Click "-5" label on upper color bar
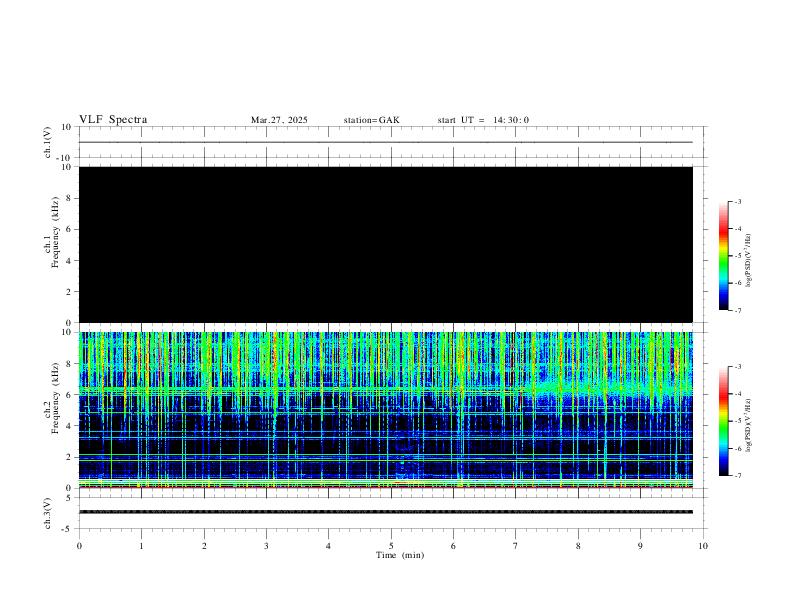Image resolution: width=792 pixels, height=612 pixels. point(737,256)
